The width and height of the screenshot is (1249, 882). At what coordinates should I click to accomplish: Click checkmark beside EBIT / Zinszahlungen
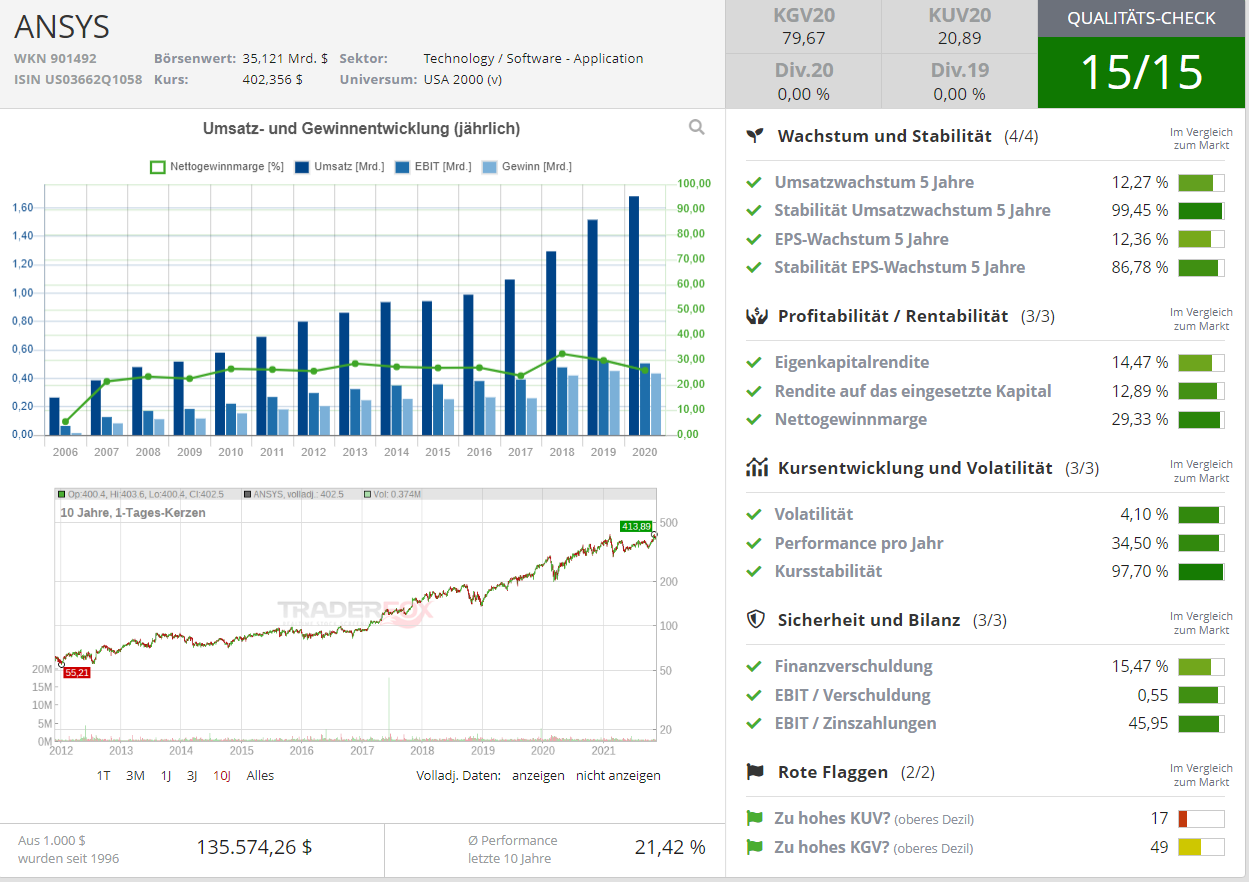[754, 723]
